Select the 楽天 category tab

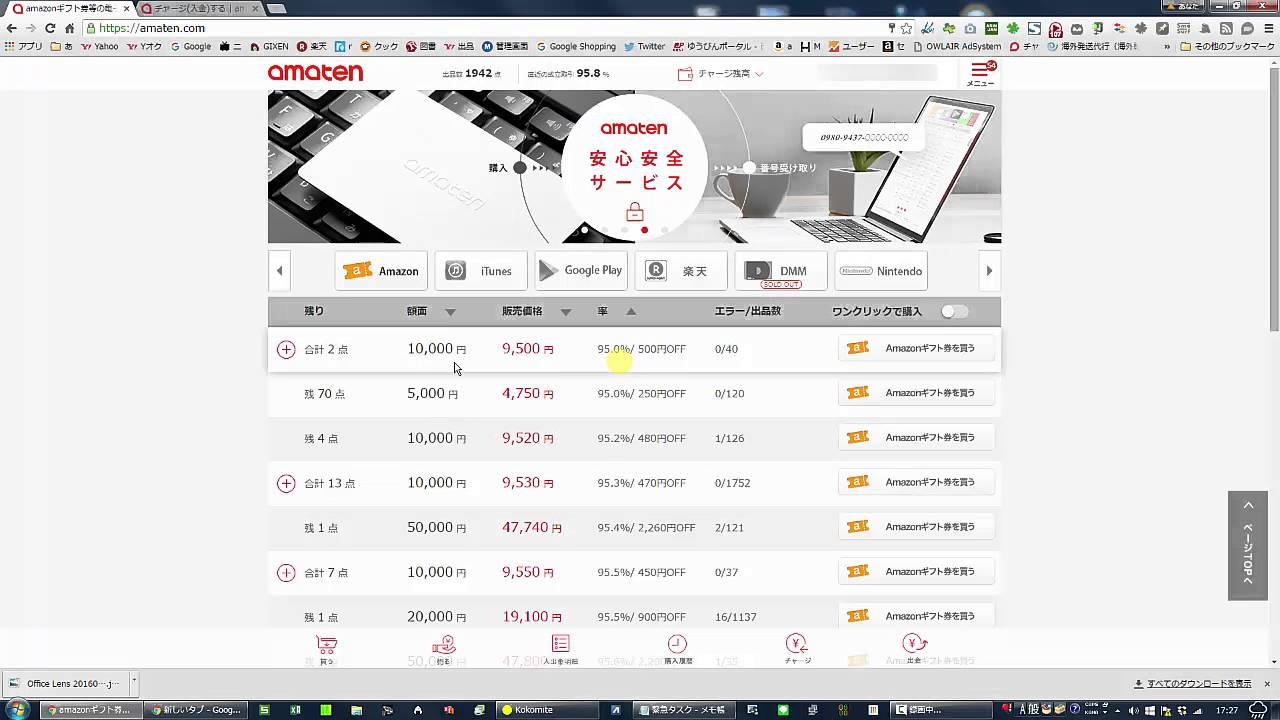[681, 271]
